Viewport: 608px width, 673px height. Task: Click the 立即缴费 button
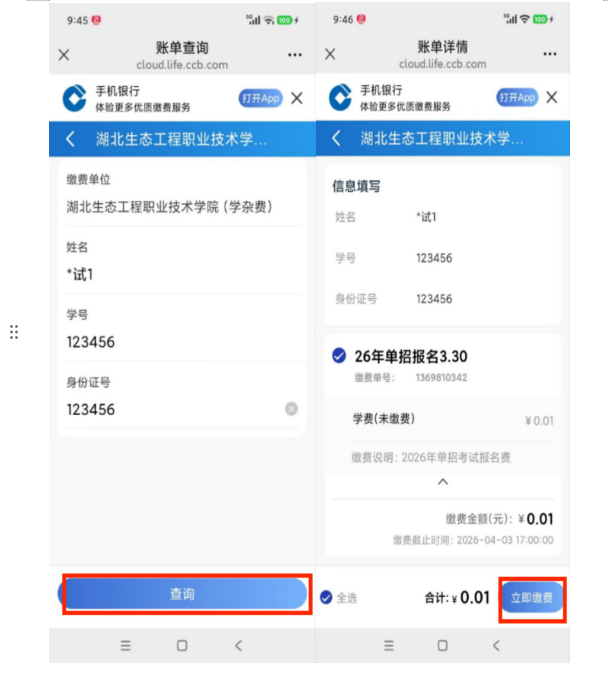(x=532, y=597)
